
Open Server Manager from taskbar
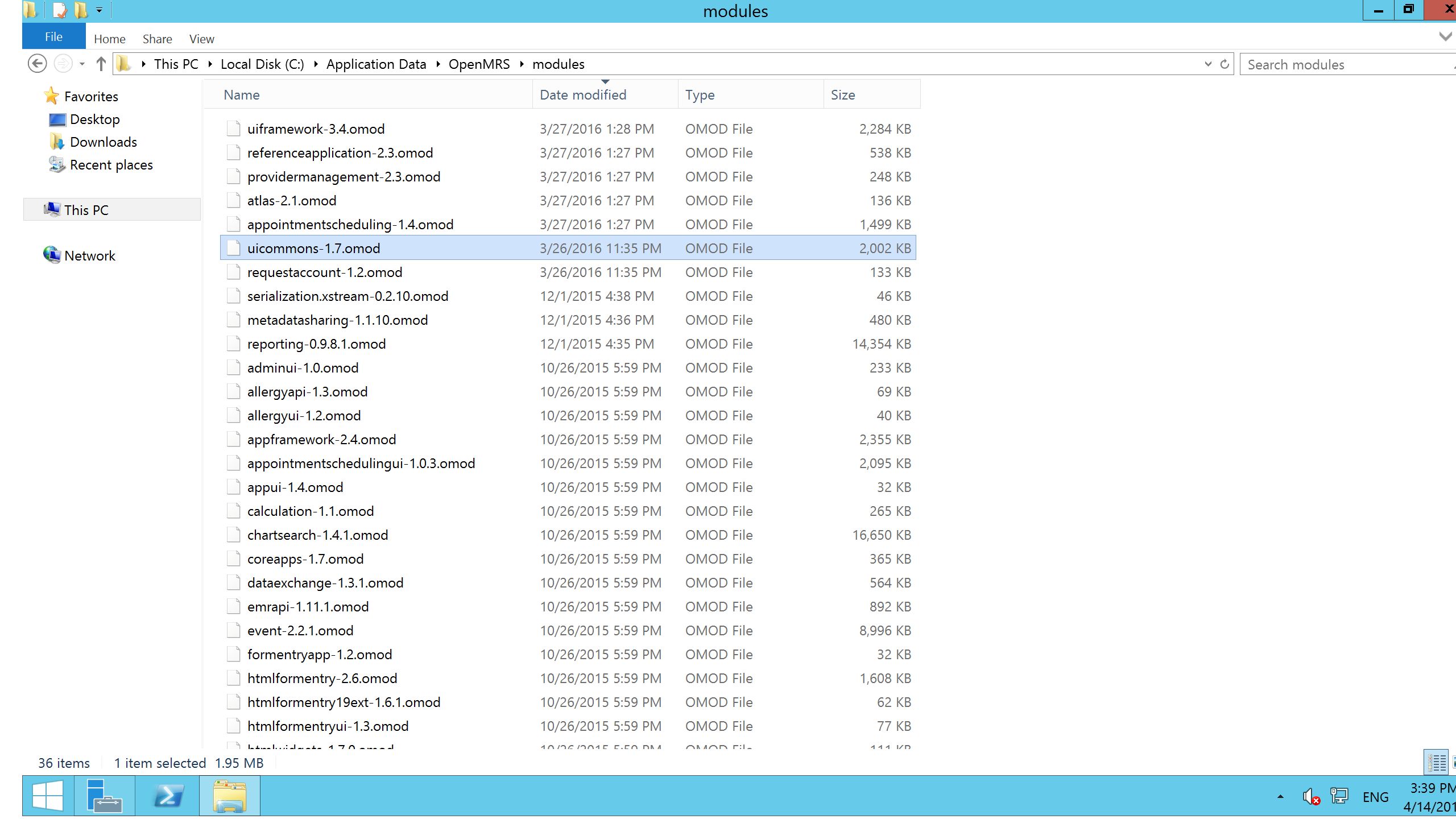coord(104,796)
